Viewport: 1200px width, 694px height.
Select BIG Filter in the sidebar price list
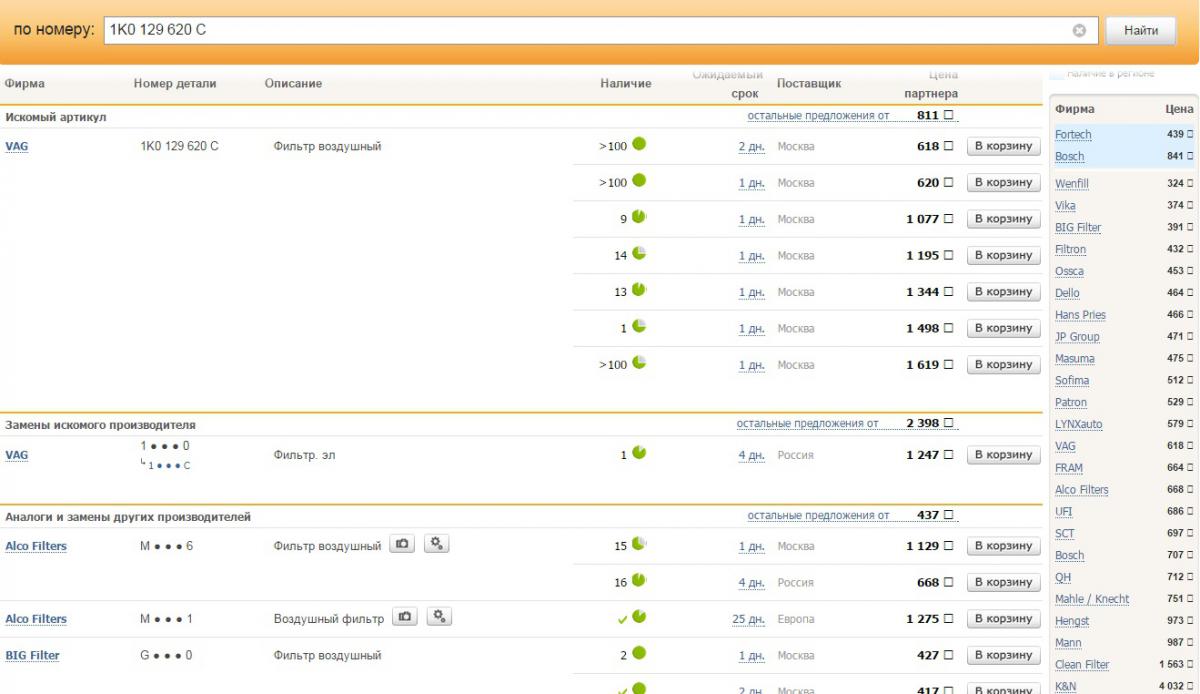[x=1078, y=228]
